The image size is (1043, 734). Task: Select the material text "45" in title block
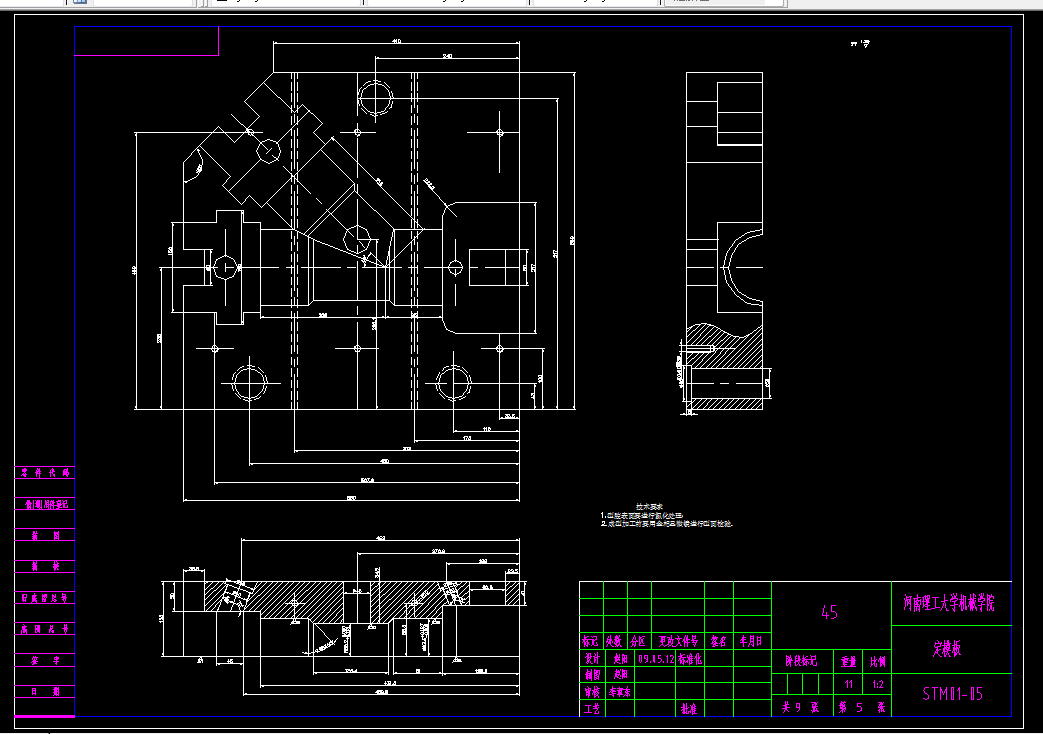point(829,612)
